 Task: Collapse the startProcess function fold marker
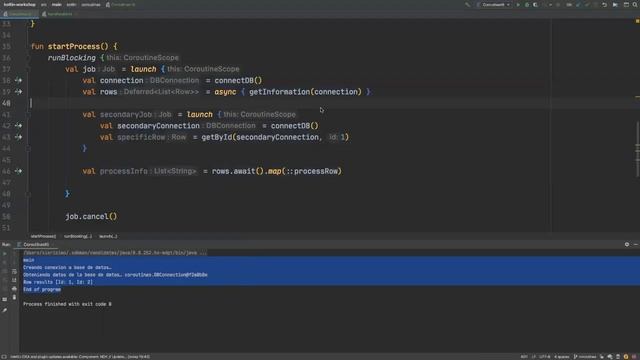coord(28,47)
